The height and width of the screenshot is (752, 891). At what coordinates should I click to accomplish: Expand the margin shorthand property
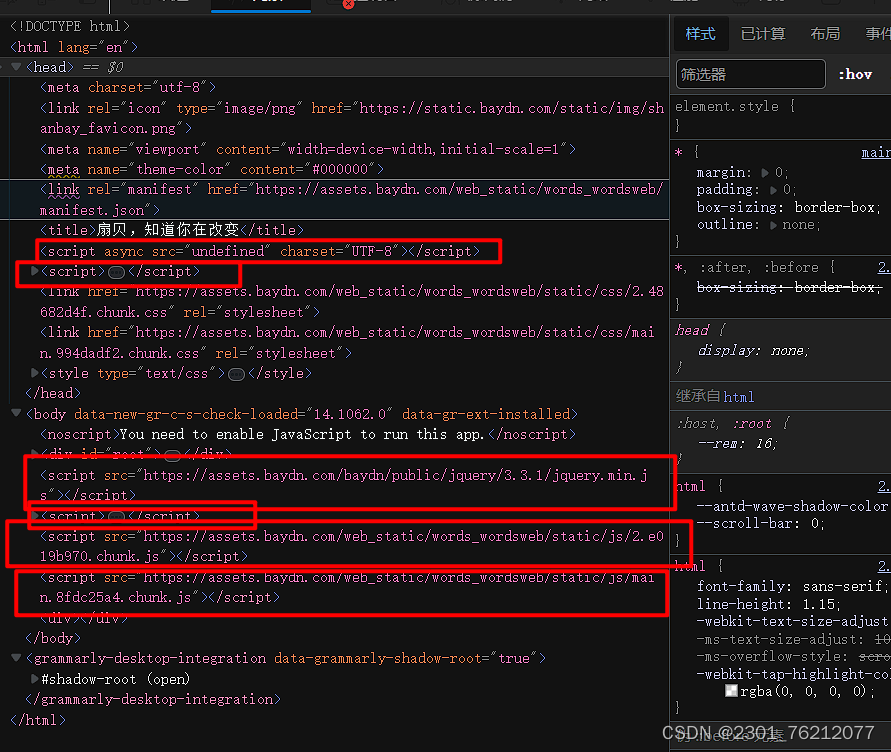(x=765, y=172)
